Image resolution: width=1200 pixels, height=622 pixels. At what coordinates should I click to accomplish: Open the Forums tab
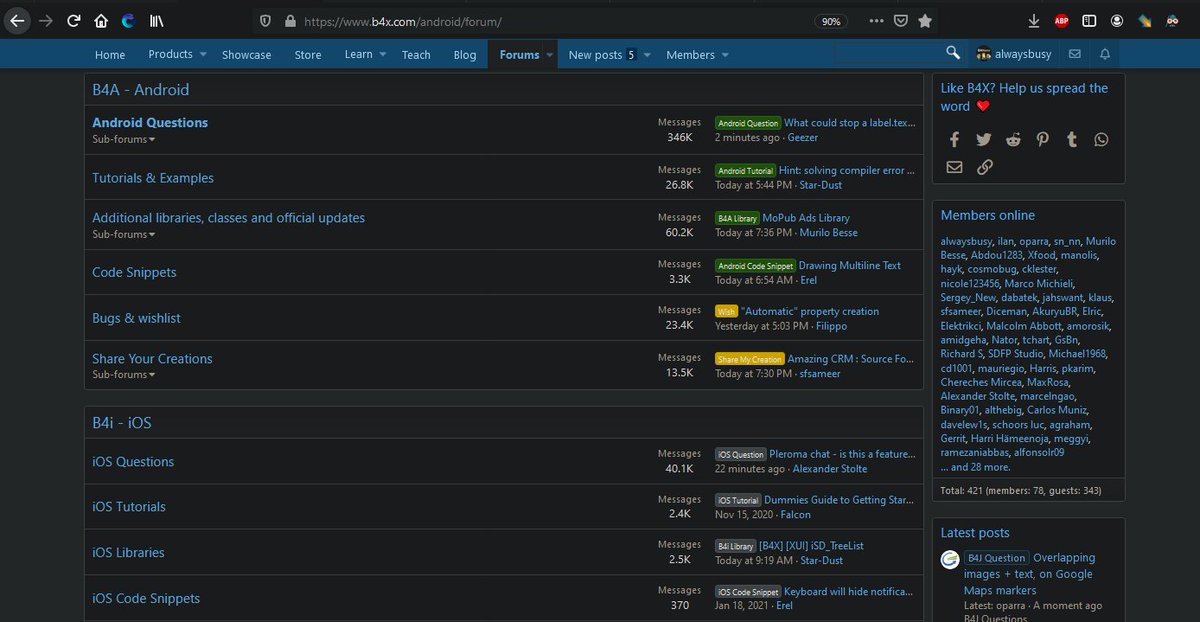[519, 55]
